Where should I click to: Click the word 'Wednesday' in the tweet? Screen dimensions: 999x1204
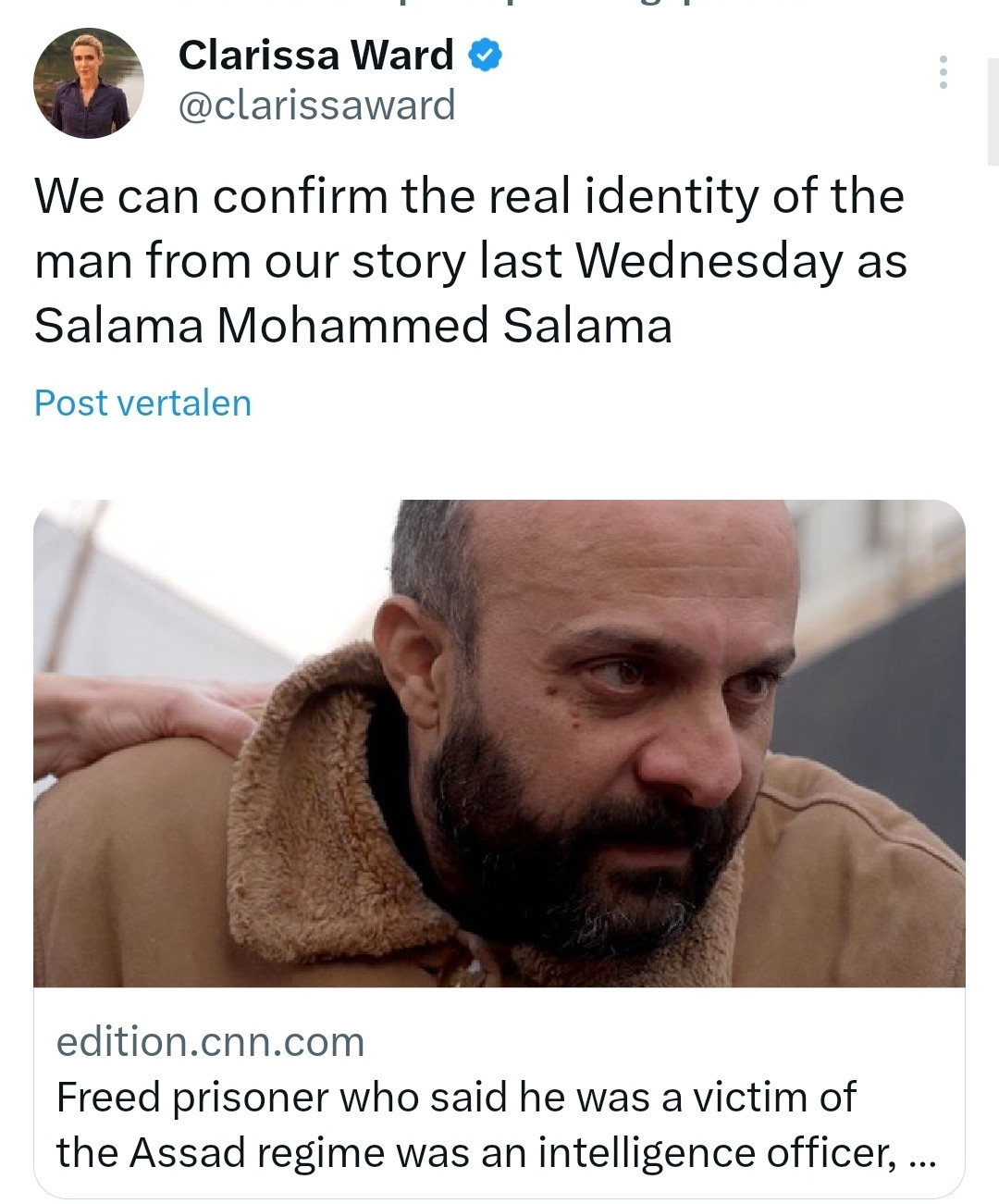tap(709, 261)
